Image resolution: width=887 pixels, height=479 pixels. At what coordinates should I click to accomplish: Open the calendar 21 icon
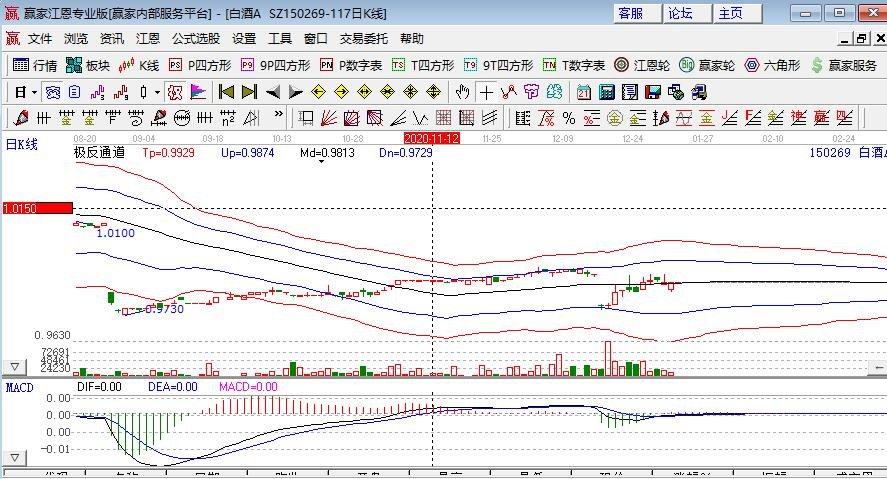(x=584, y=92)
